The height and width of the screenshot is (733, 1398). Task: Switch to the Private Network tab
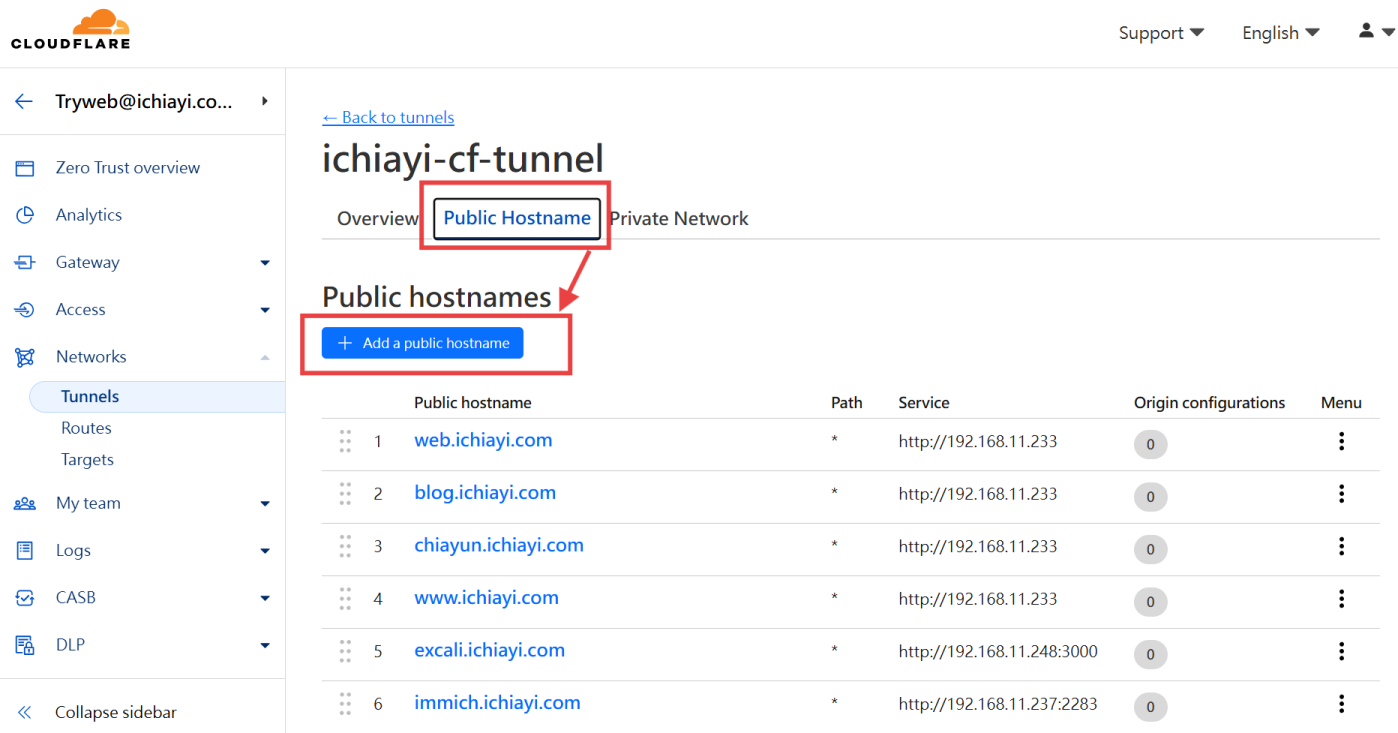coord(679,218)
